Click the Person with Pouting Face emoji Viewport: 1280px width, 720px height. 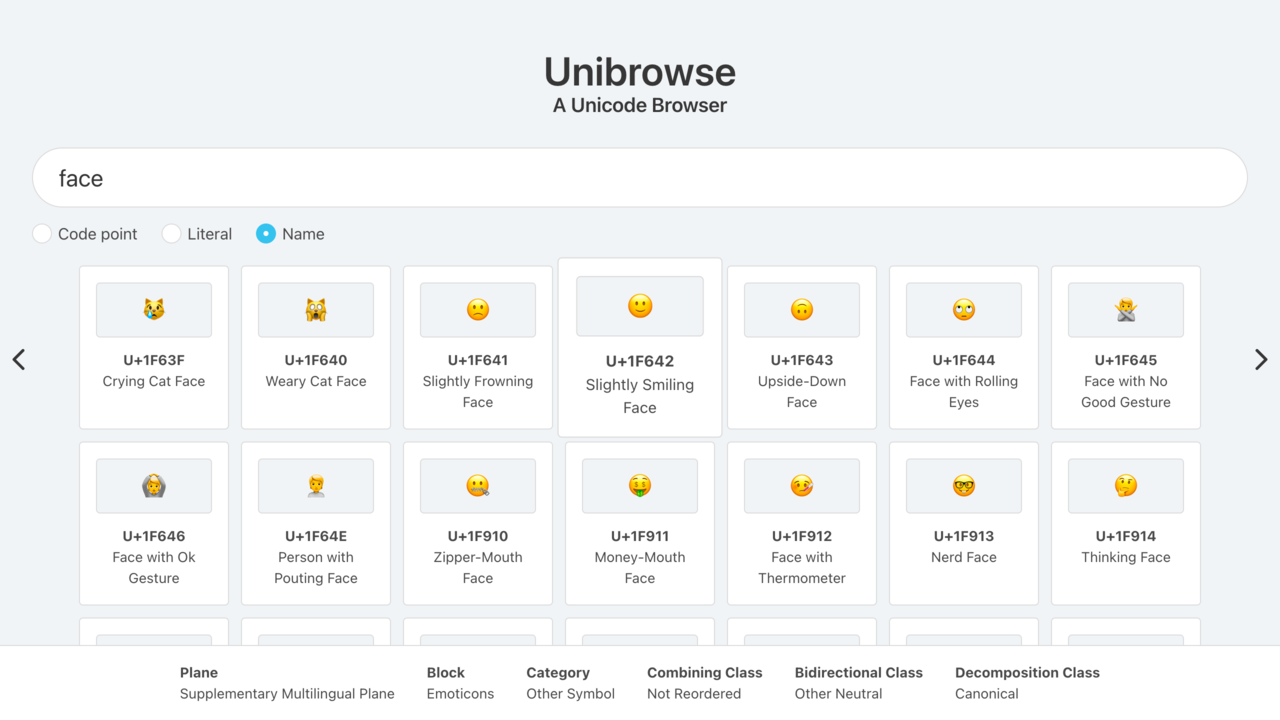[316, 486]
